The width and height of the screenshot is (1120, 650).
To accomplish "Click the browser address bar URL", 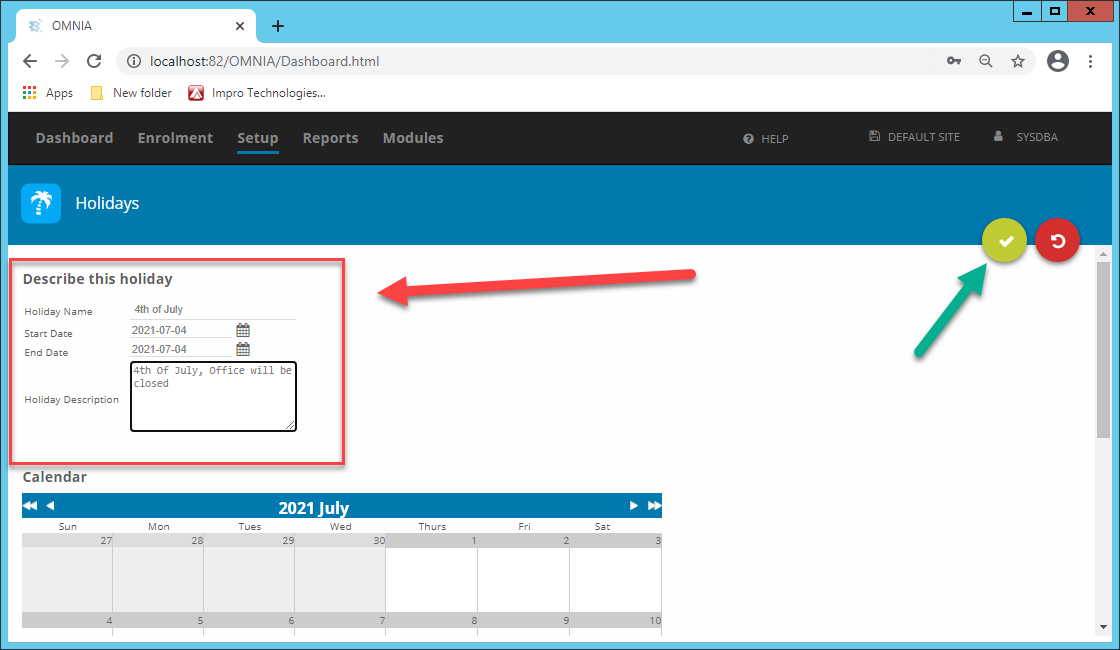I will tap(264, 61).
